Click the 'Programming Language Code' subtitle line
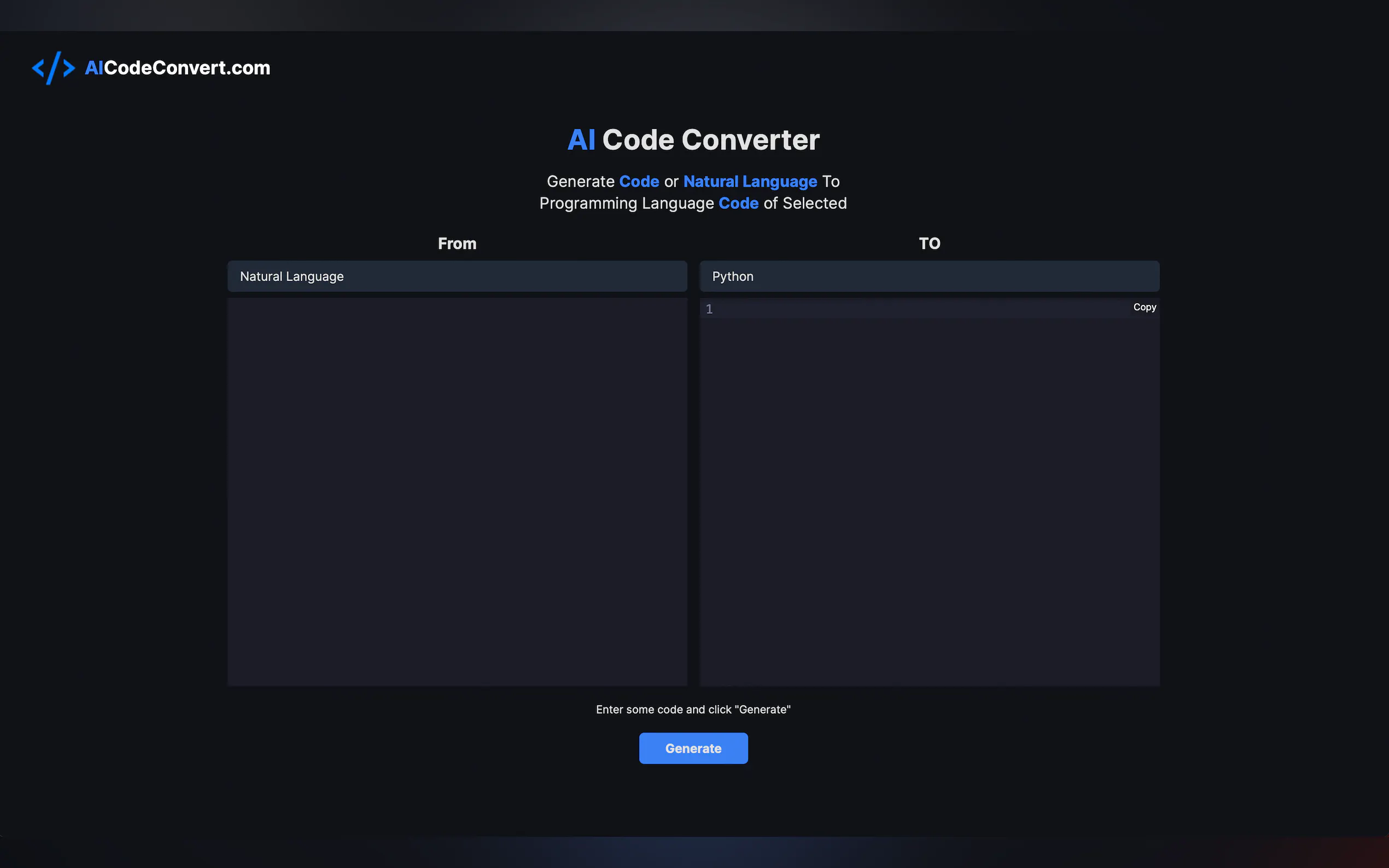This screenshot has height=868, width=1389. tap(692, 203)
